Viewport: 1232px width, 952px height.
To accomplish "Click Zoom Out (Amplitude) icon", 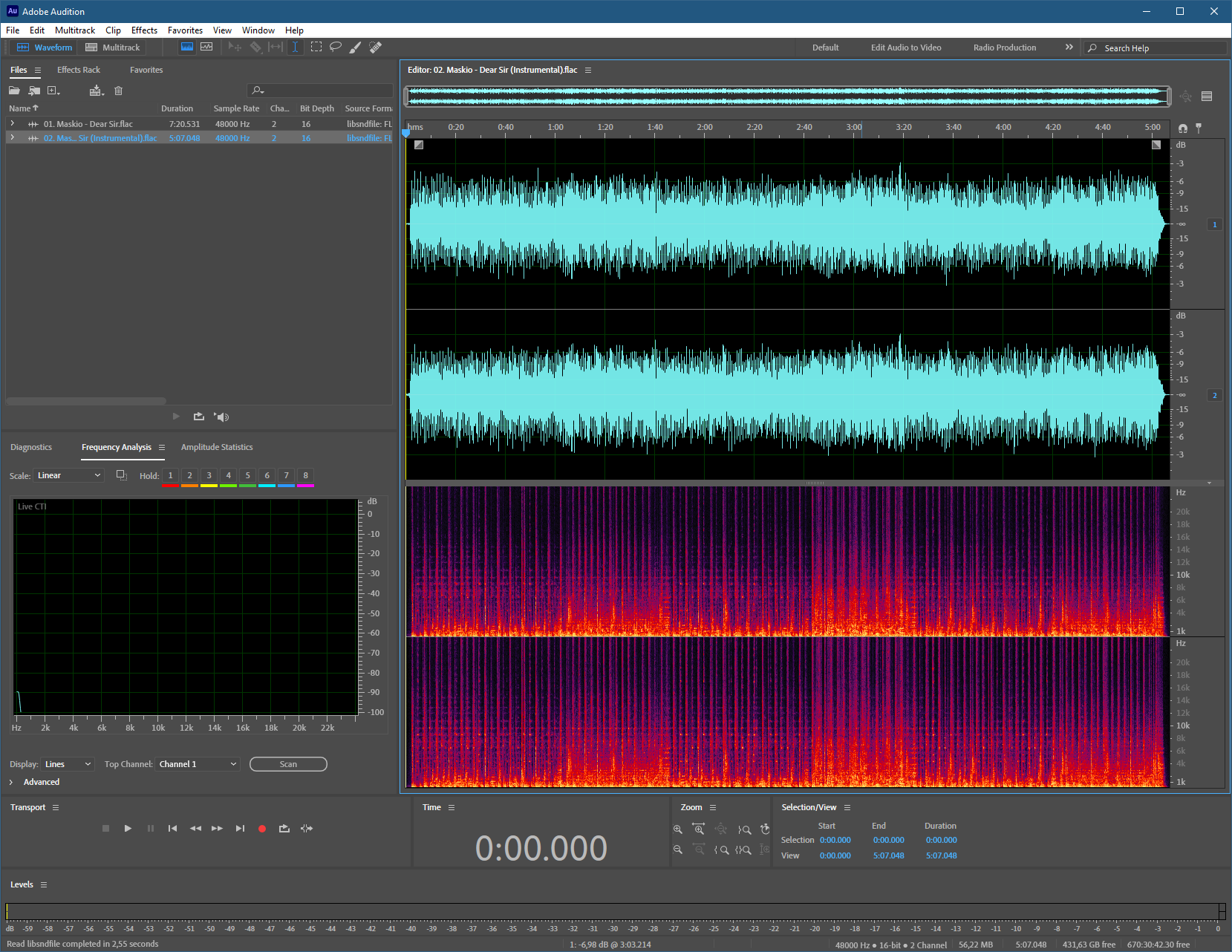I will [678, 850].
